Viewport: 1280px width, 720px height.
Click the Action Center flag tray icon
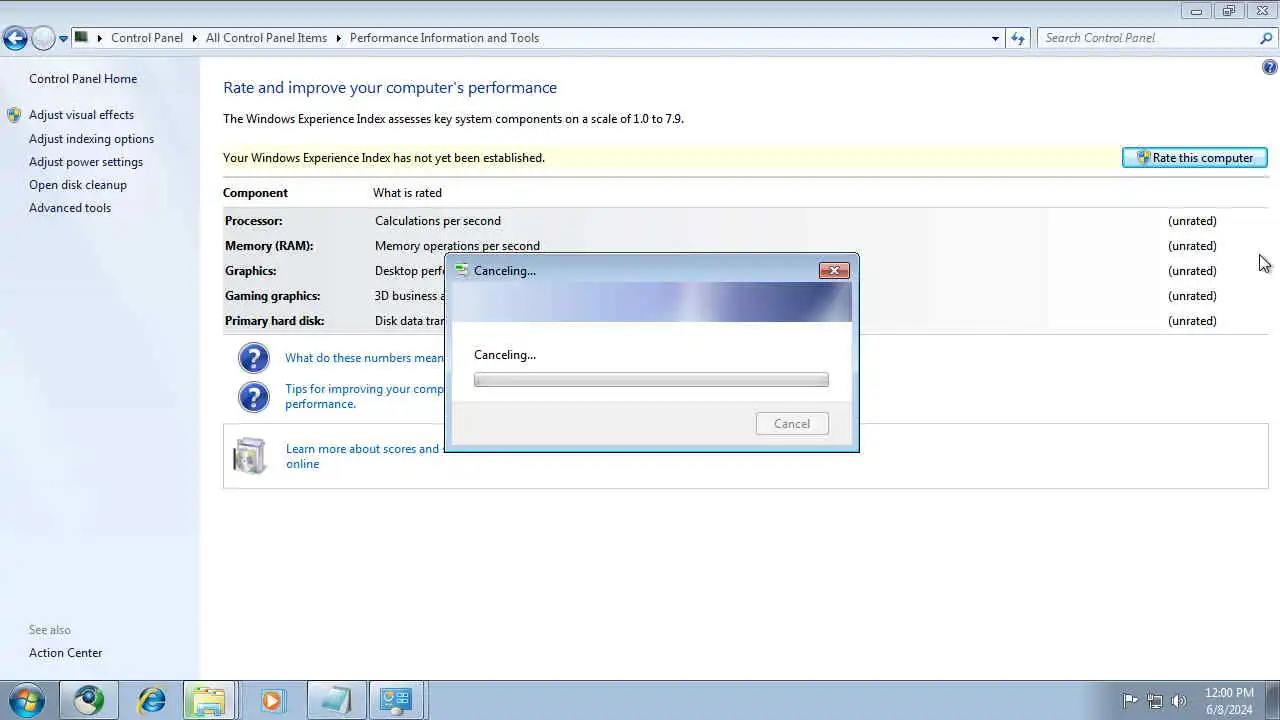tap(1130, 701)
